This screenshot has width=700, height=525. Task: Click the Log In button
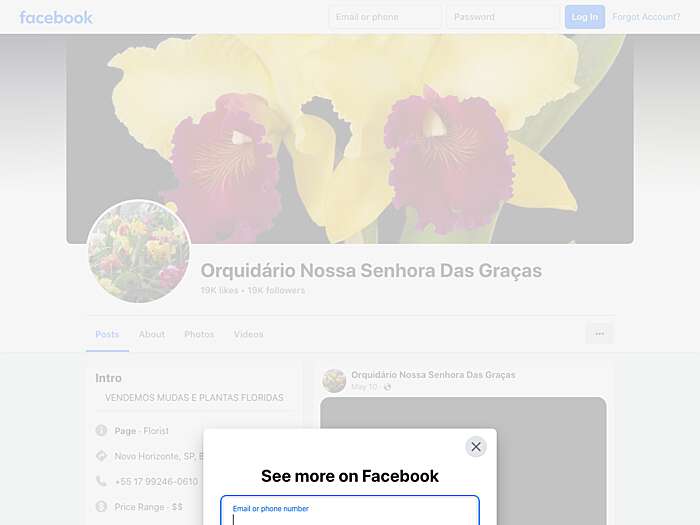click(x=584, y=17)
